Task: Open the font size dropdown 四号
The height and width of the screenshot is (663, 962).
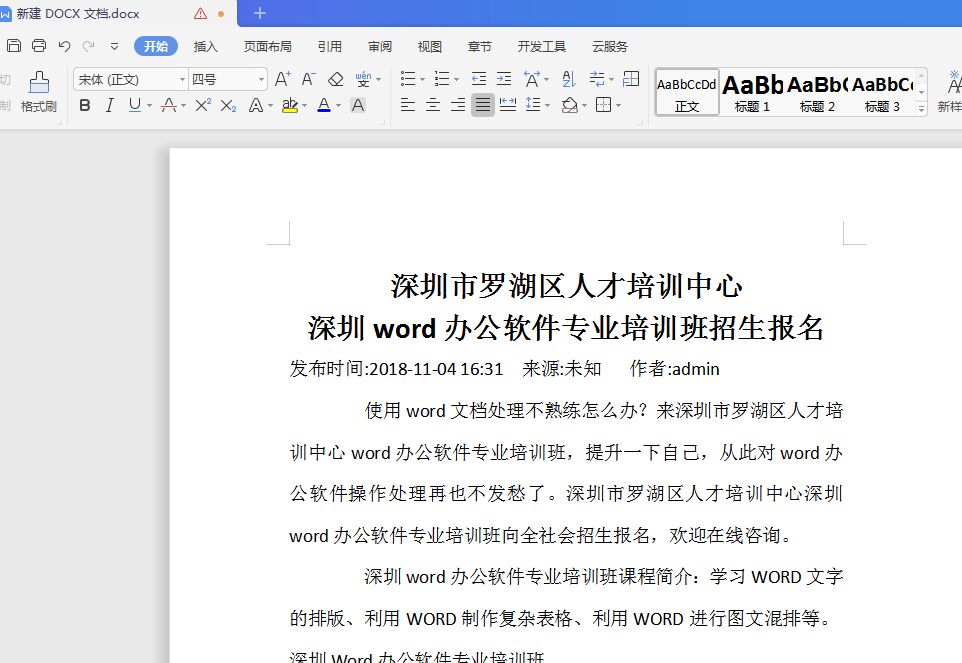Action: click(x=228, y=80)
